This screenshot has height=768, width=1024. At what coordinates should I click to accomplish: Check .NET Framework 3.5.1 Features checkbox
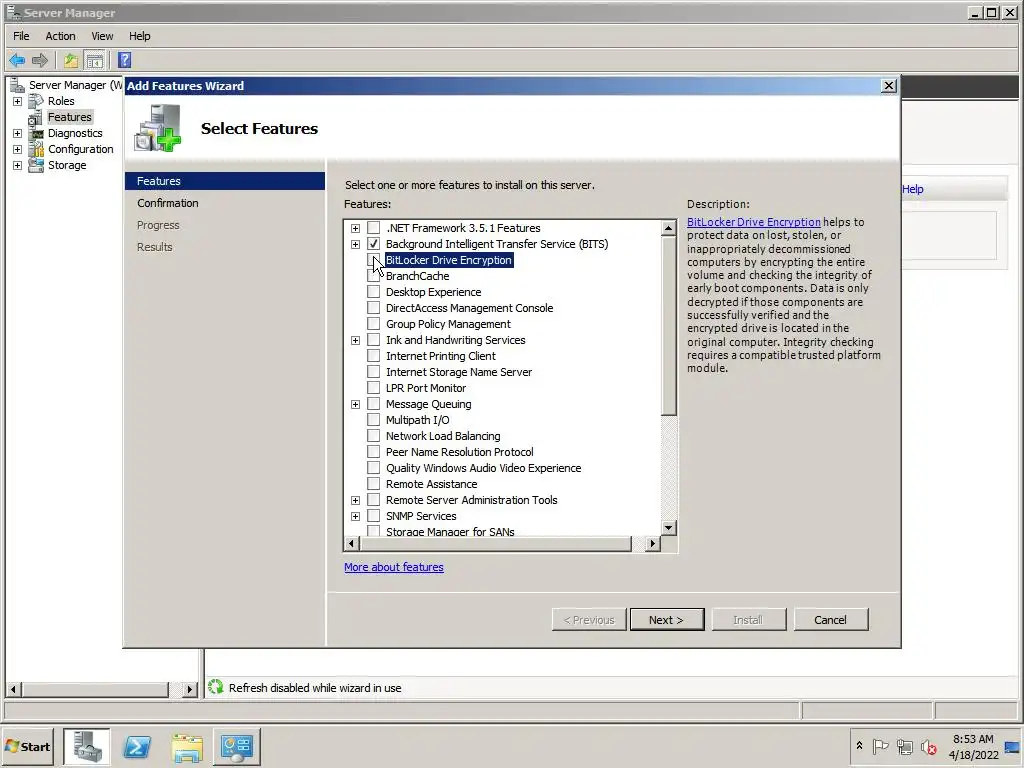[x=374, y=228]
